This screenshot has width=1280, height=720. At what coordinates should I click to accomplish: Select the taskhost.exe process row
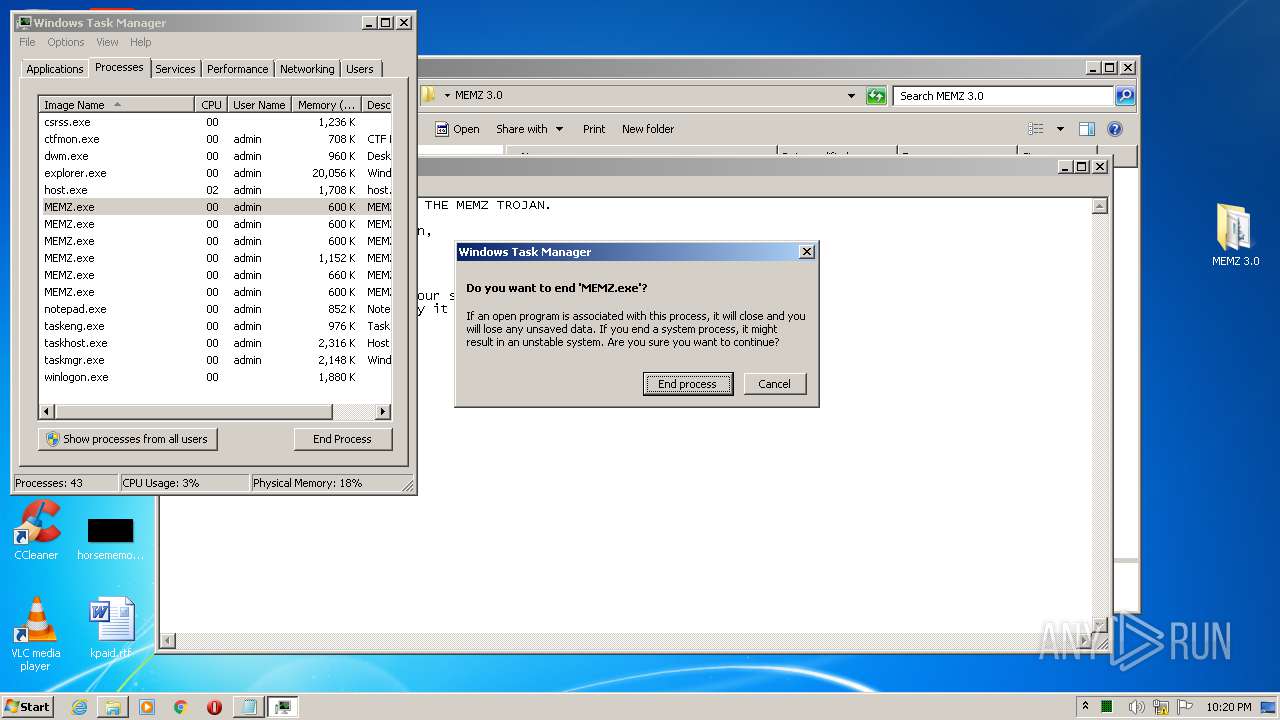(215, 343)
